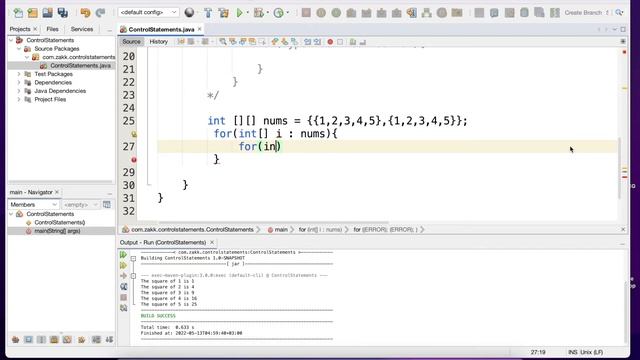Image resolution: width=640 pixels, height=360 pixels.
Task: Click the Redo arrow icon
Action: click(100, 13)
